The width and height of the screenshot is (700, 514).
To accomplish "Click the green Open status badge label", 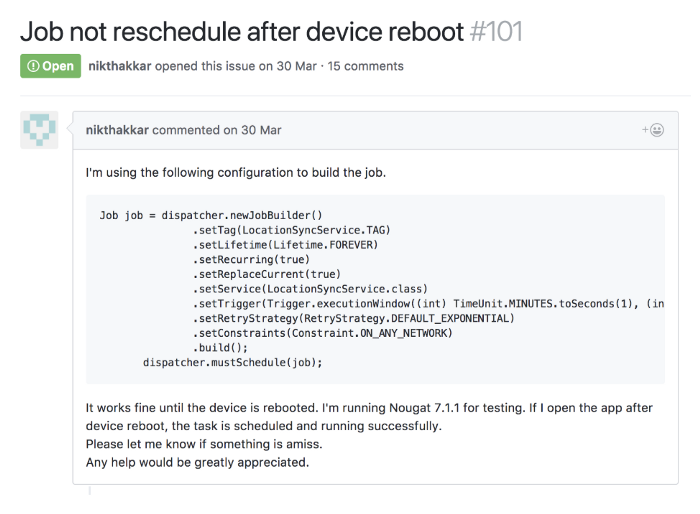I will coord(50,66).
